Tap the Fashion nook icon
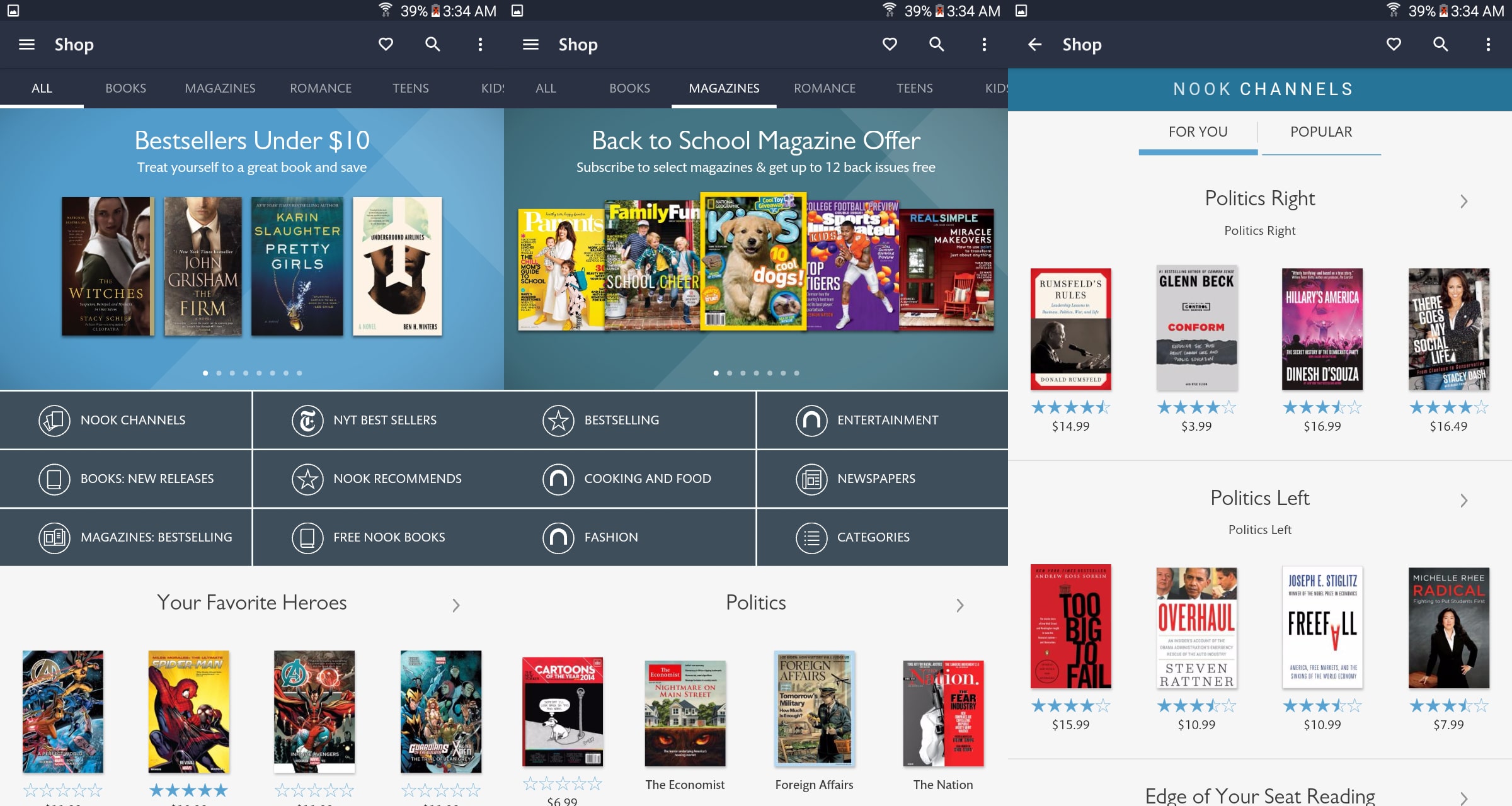This screenshot has height=806, width=1512. click(558, 537)
